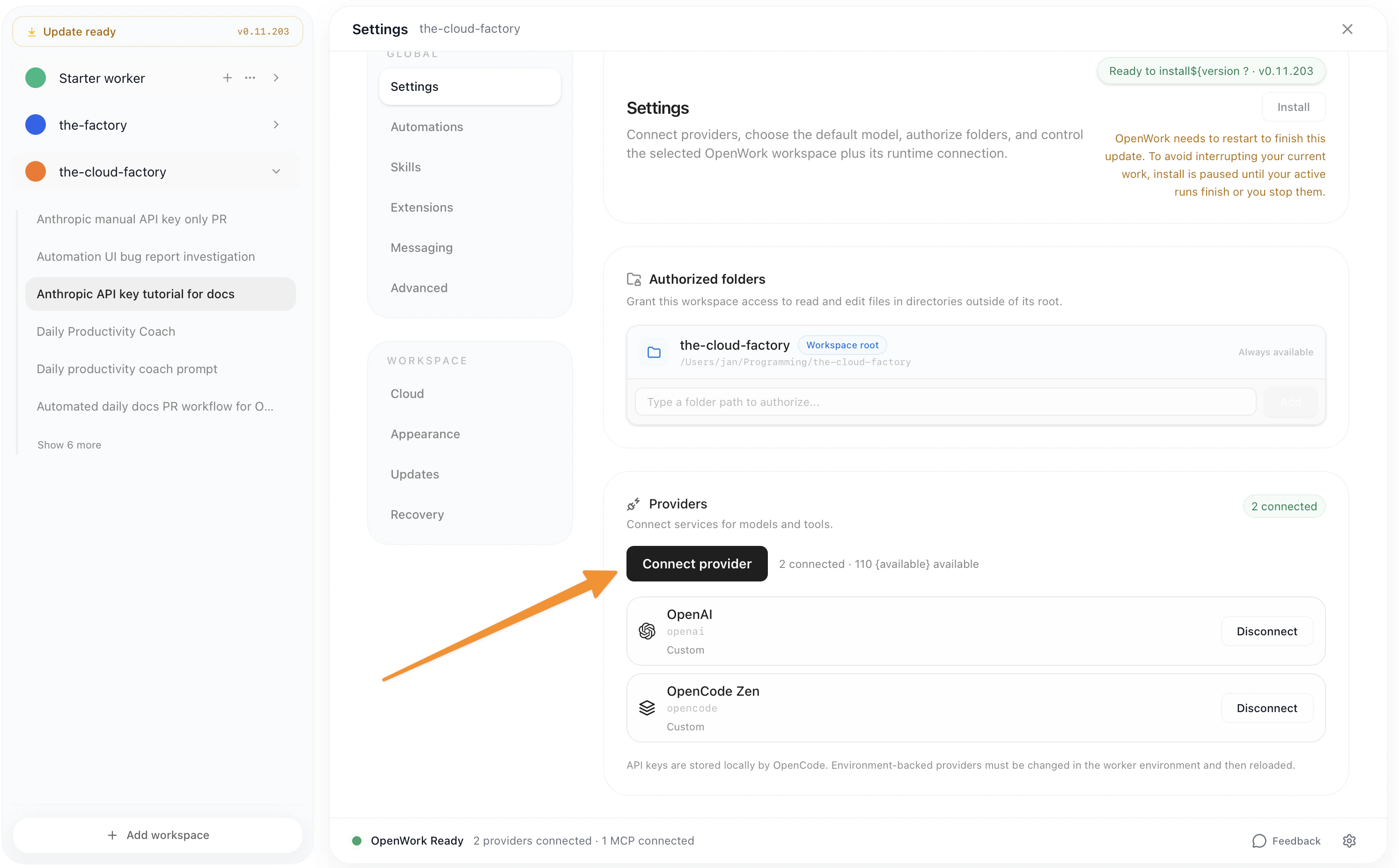Click the folder icon beside the-cloud-factory path
The image size is (1399, 868).
tap(653, 352)
